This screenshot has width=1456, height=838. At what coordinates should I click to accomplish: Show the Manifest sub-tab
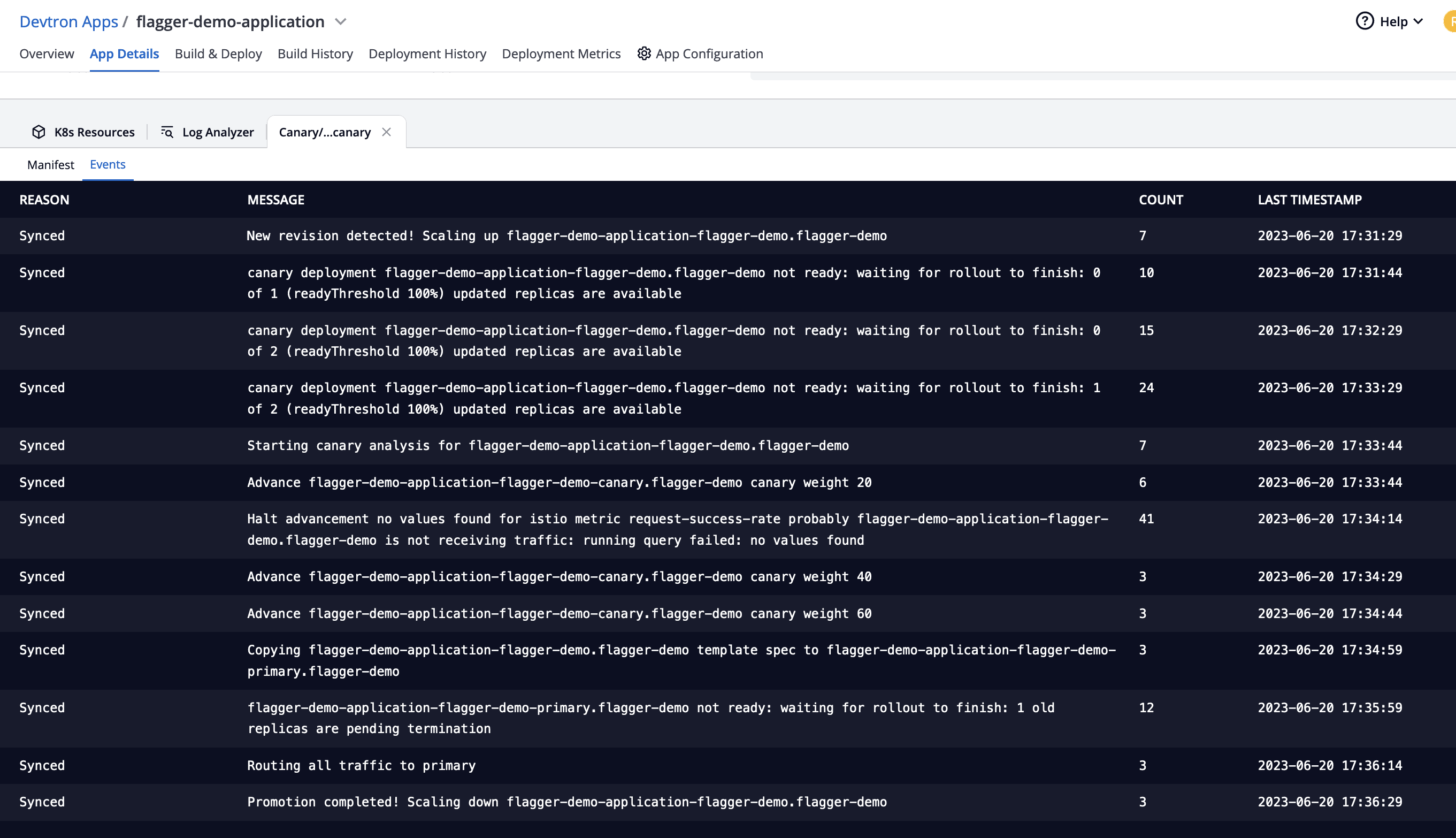click(x=51, y=165)
